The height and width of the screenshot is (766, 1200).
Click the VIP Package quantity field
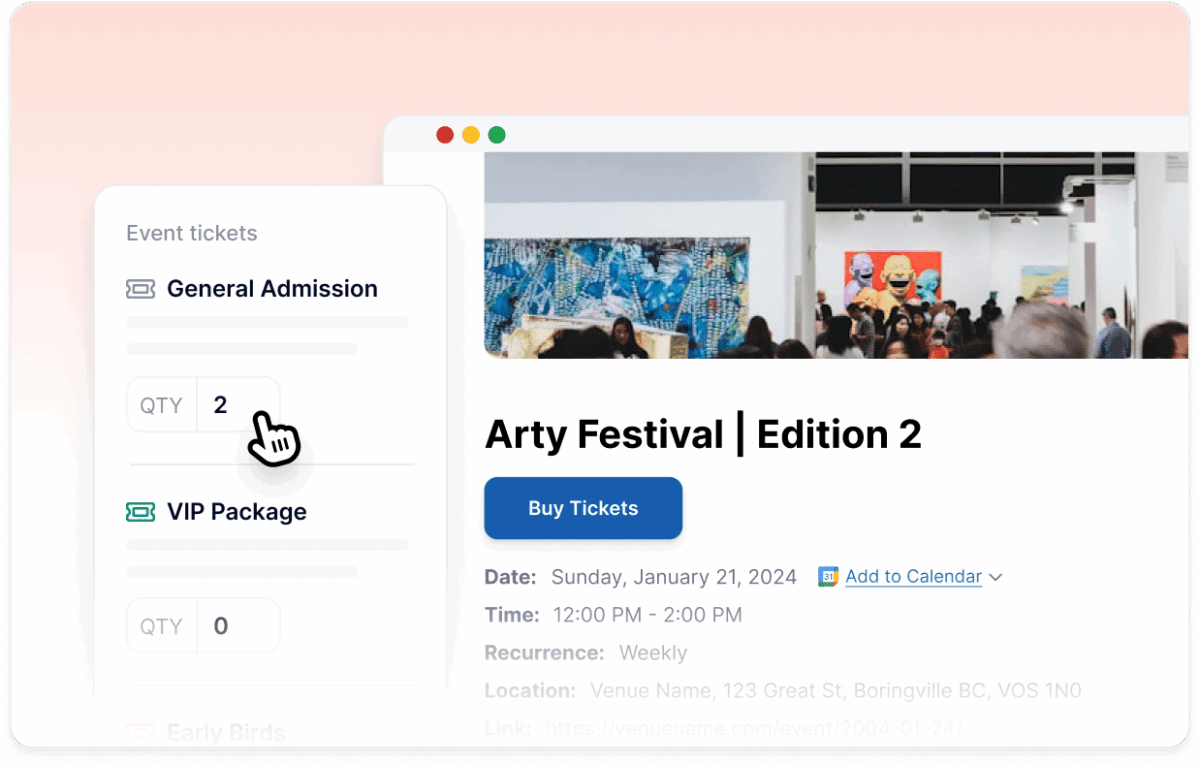click(x=237, y=626)
